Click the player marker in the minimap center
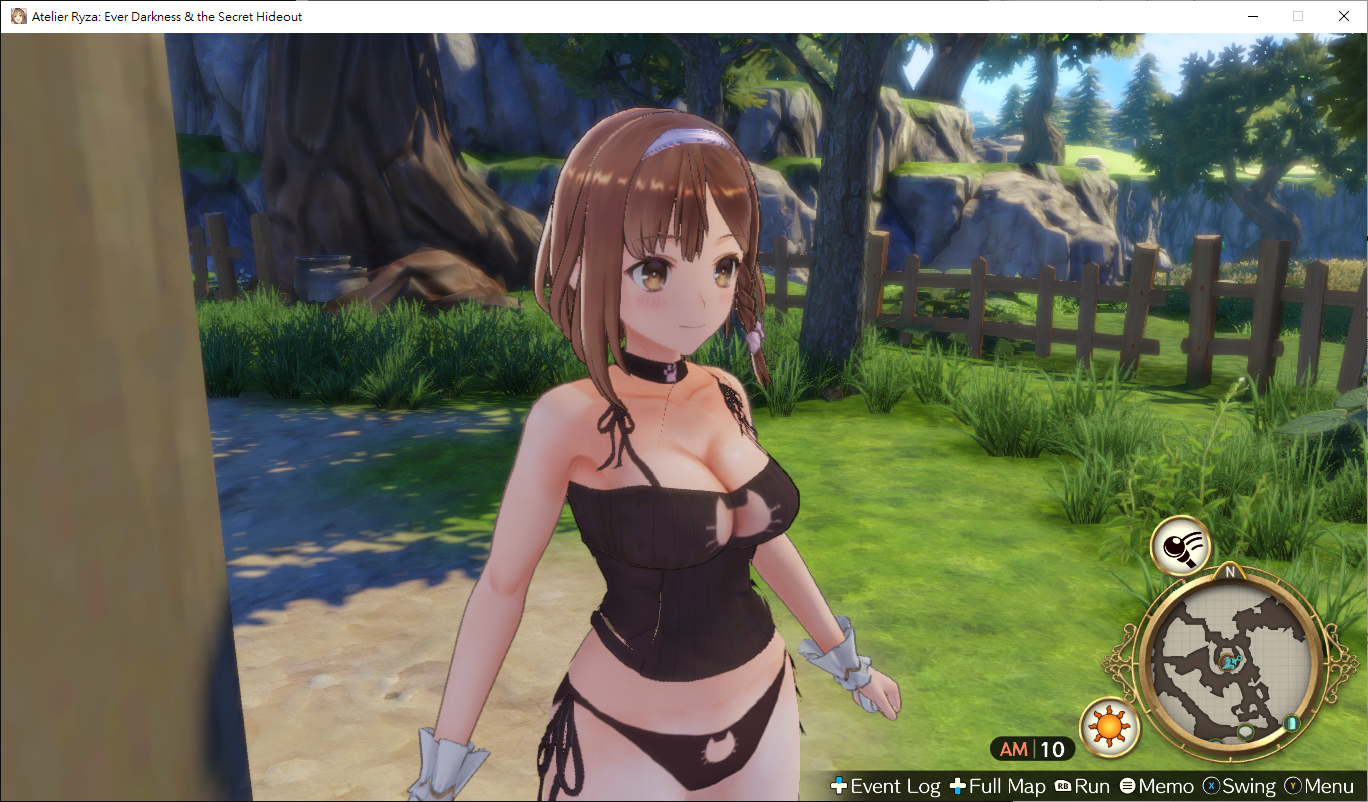This screenshot has width=1368, height=802. [x=1230, y=661]
